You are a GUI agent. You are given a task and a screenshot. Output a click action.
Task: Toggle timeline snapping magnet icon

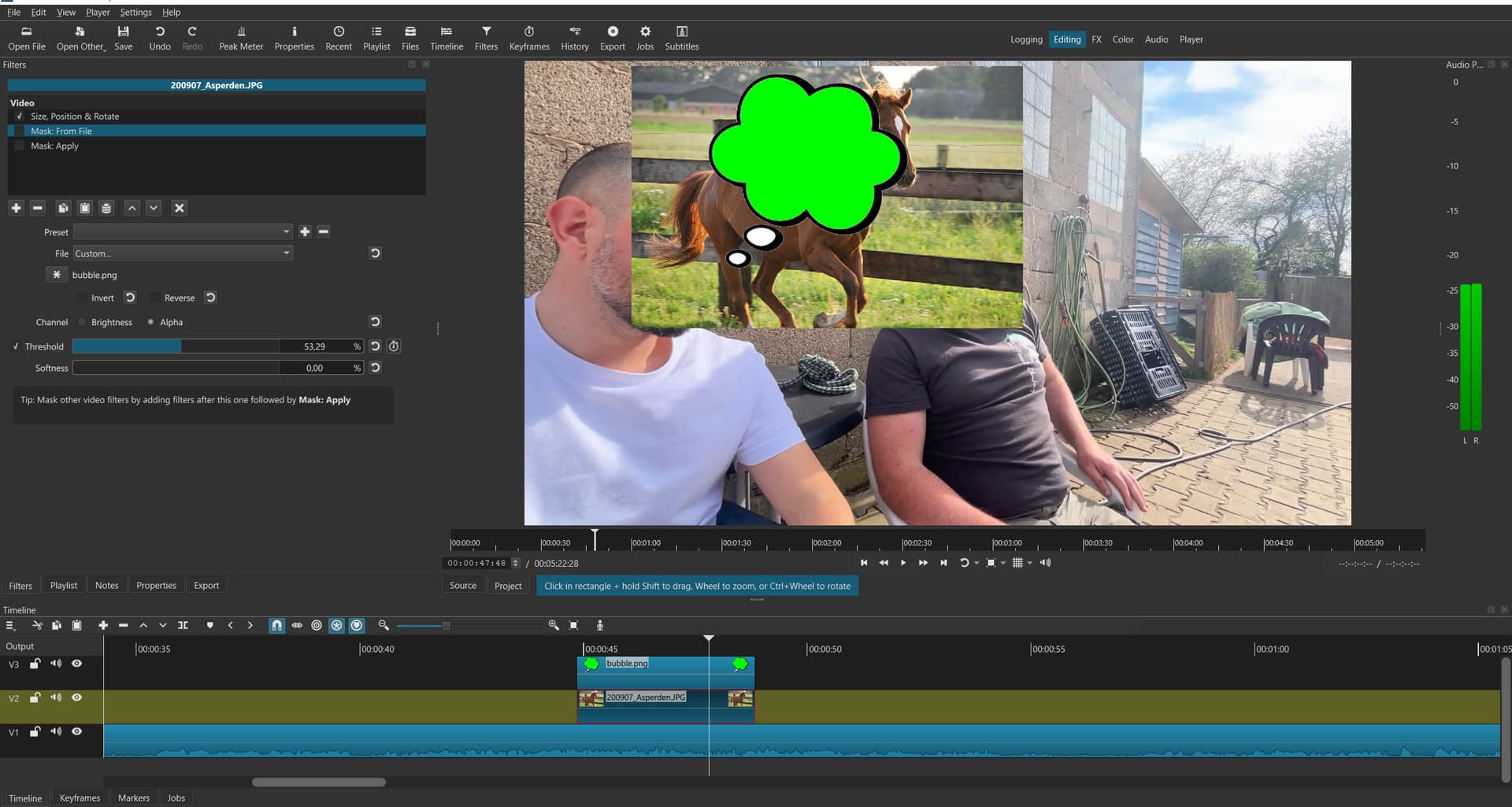point(276,625)
